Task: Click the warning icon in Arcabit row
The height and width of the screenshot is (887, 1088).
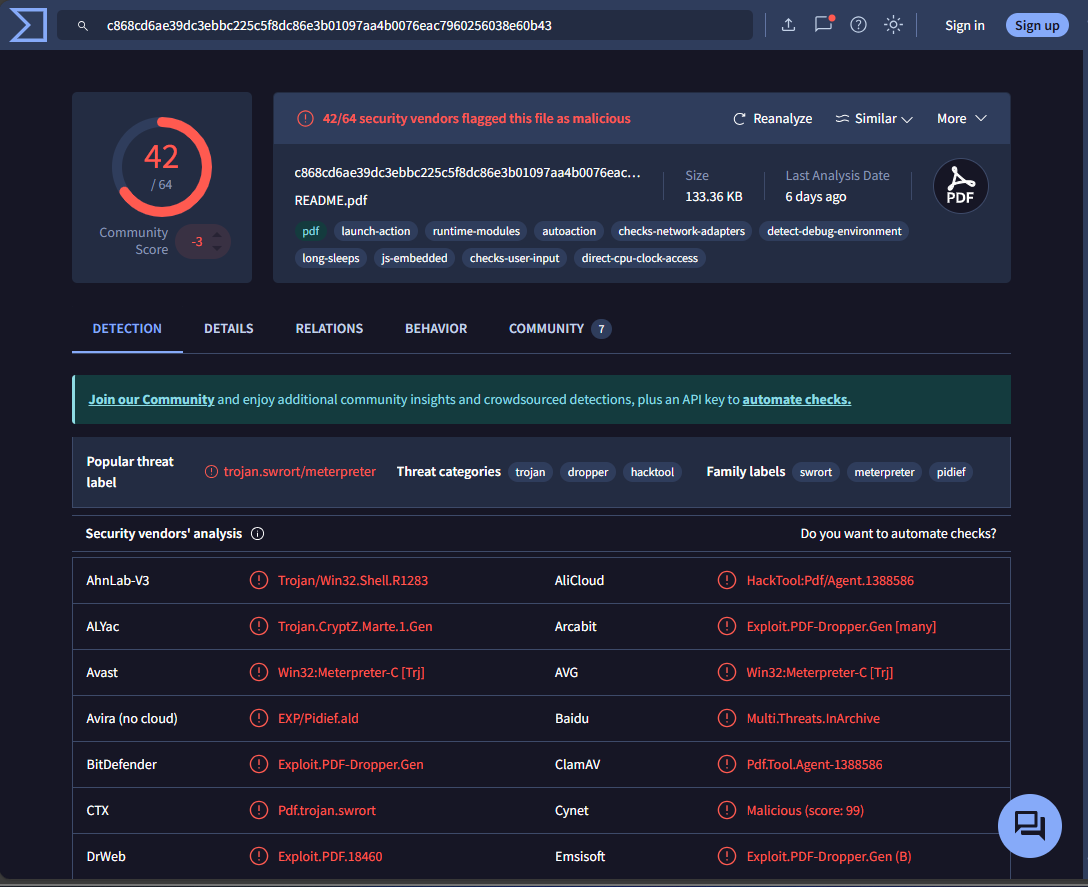Action: (726, 626)
